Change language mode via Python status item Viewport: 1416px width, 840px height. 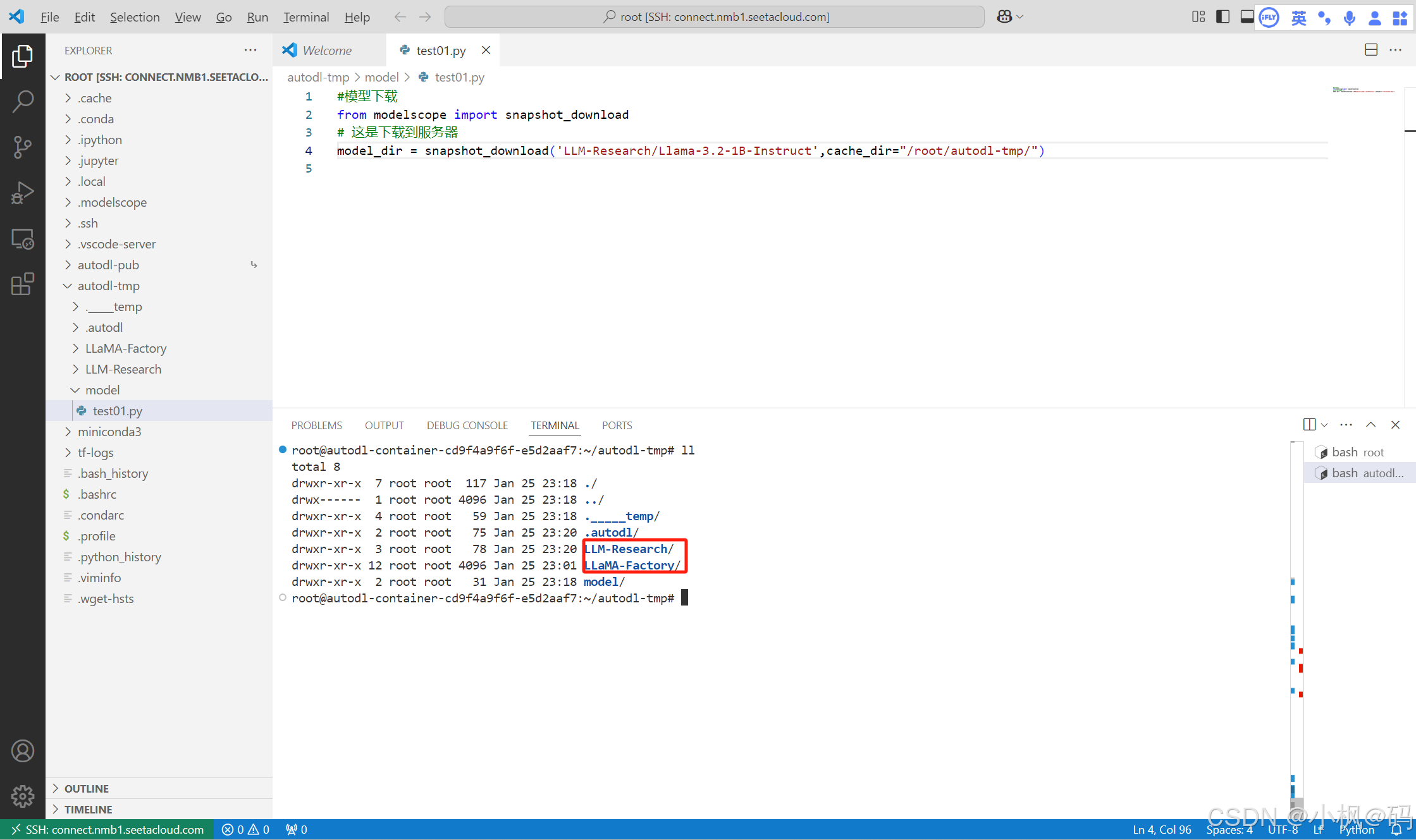[1357, 829]
